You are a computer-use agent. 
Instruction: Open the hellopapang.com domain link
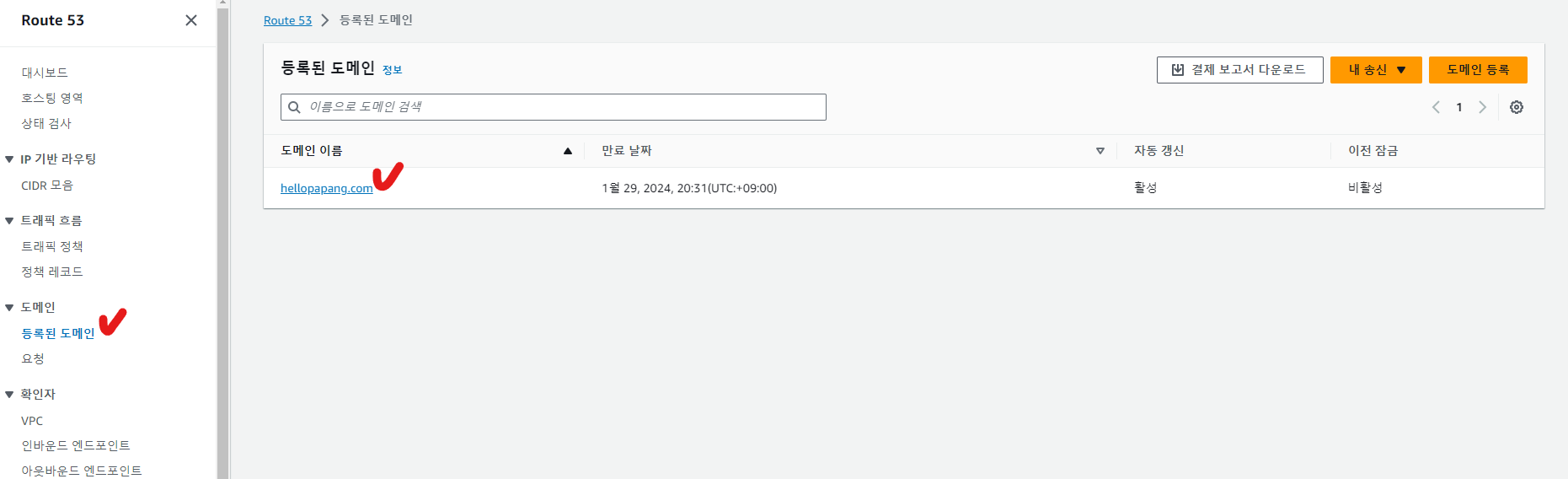pos(326,188)
